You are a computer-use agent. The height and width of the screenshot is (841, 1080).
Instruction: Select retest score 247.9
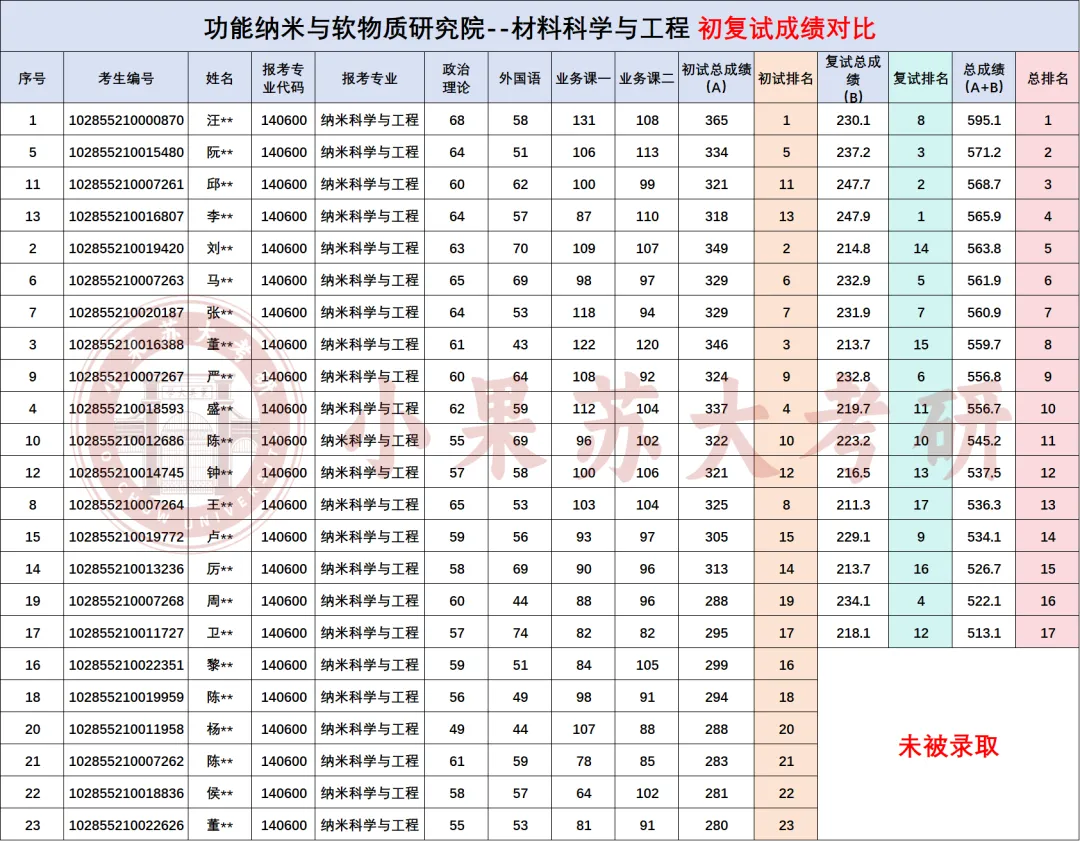(853, 216)
